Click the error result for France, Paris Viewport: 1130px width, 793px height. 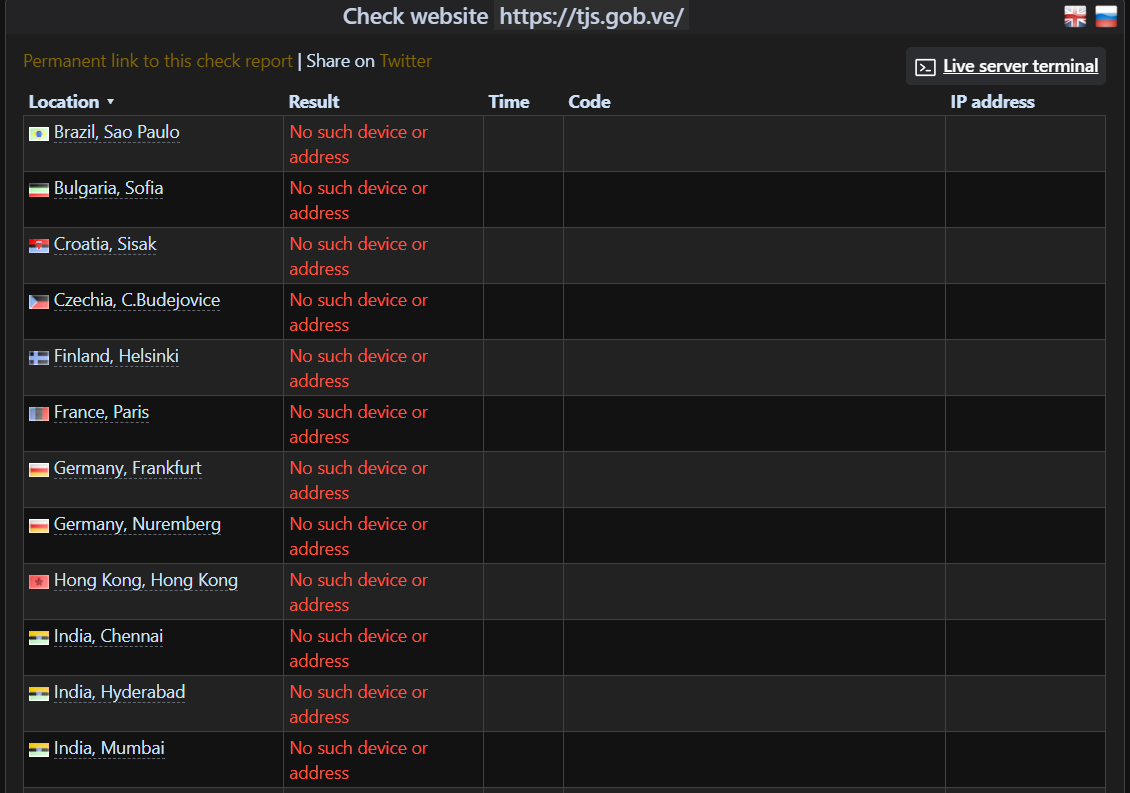(x=359, y=425)
